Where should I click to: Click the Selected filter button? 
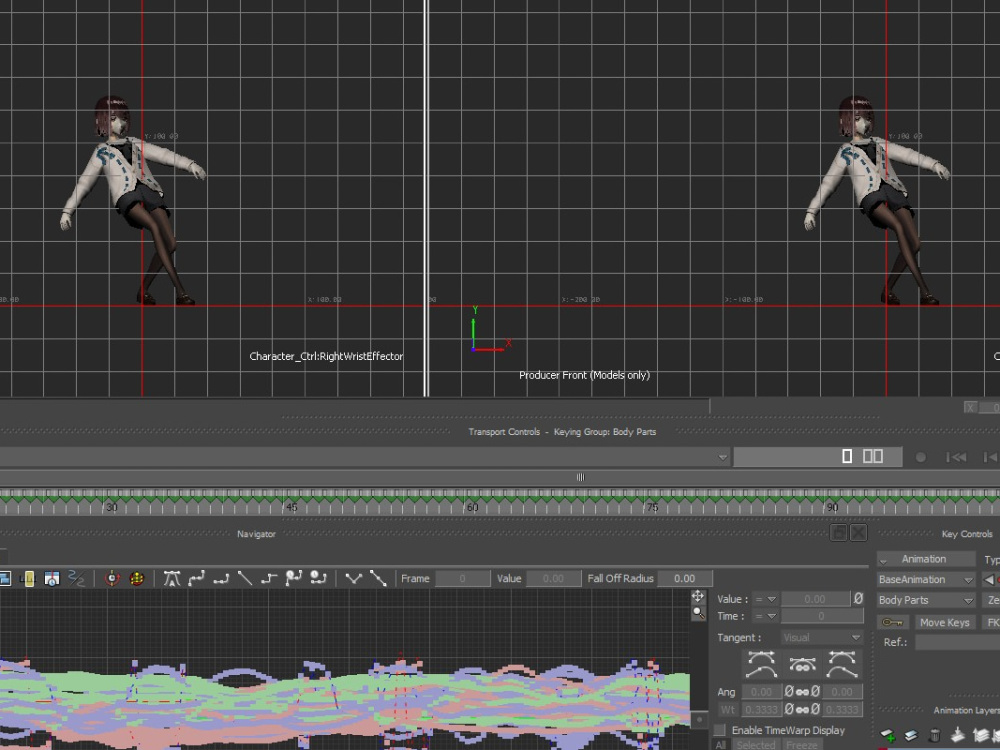coord(756,745)
